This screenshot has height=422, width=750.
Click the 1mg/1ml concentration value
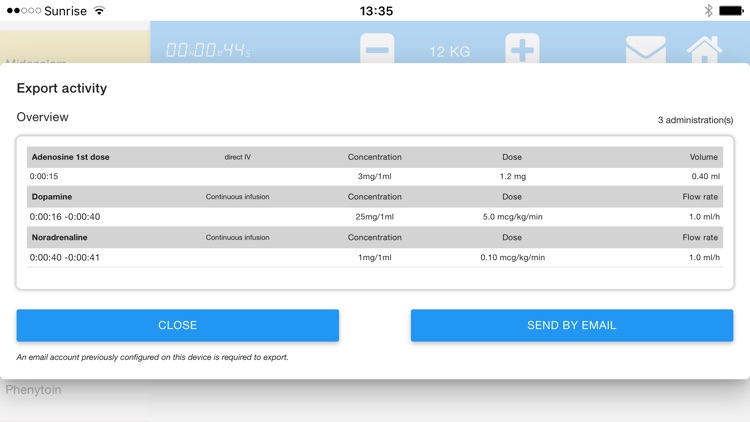tap(375, 257)
